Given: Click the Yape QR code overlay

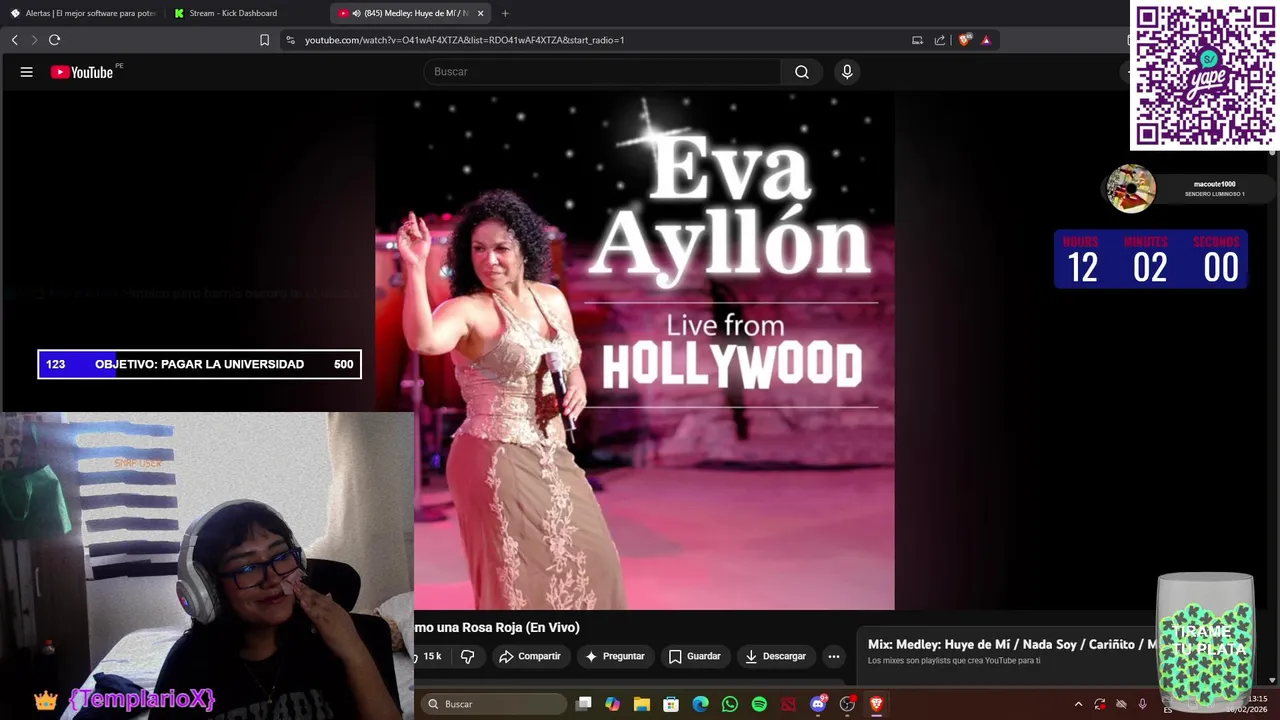Looking at the screenshot, I should 1204,76.
